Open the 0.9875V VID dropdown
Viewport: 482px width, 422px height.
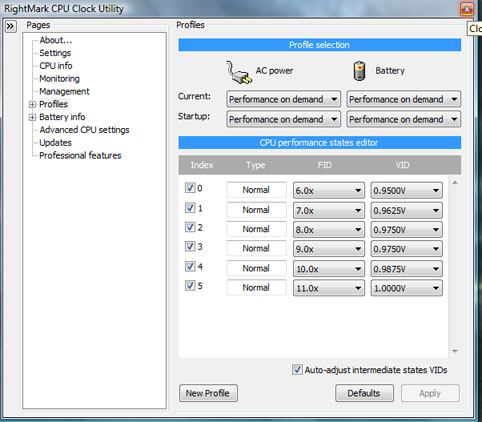click(x=407, y=269)
